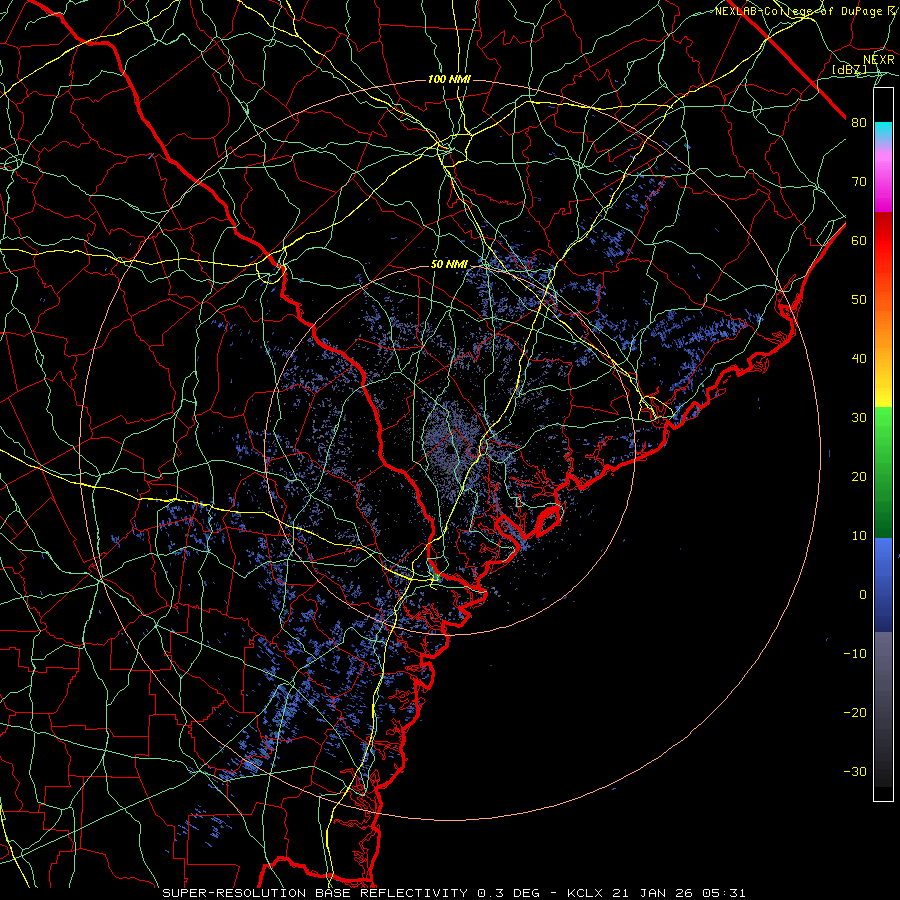Click the 50 NMI range ring label
This screenshot has width=900, height=900.
tap(449, 265)
